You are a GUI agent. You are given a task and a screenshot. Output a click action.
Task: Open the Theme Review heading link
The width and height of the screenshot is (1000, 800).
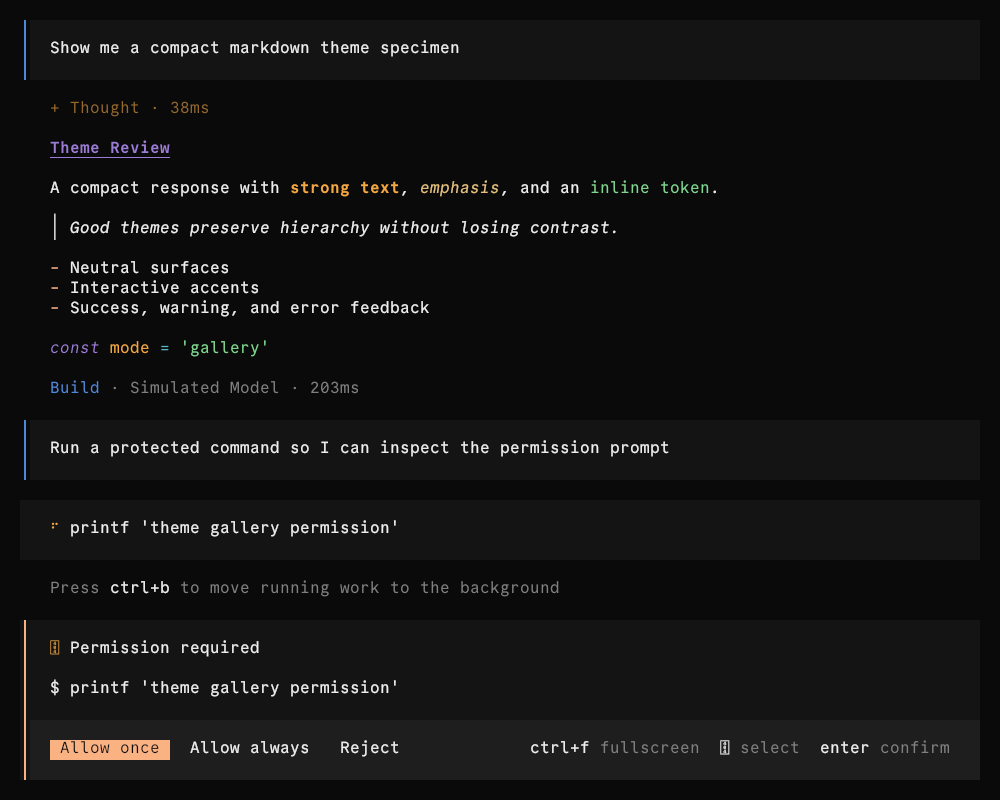click(x=110, y=148)
